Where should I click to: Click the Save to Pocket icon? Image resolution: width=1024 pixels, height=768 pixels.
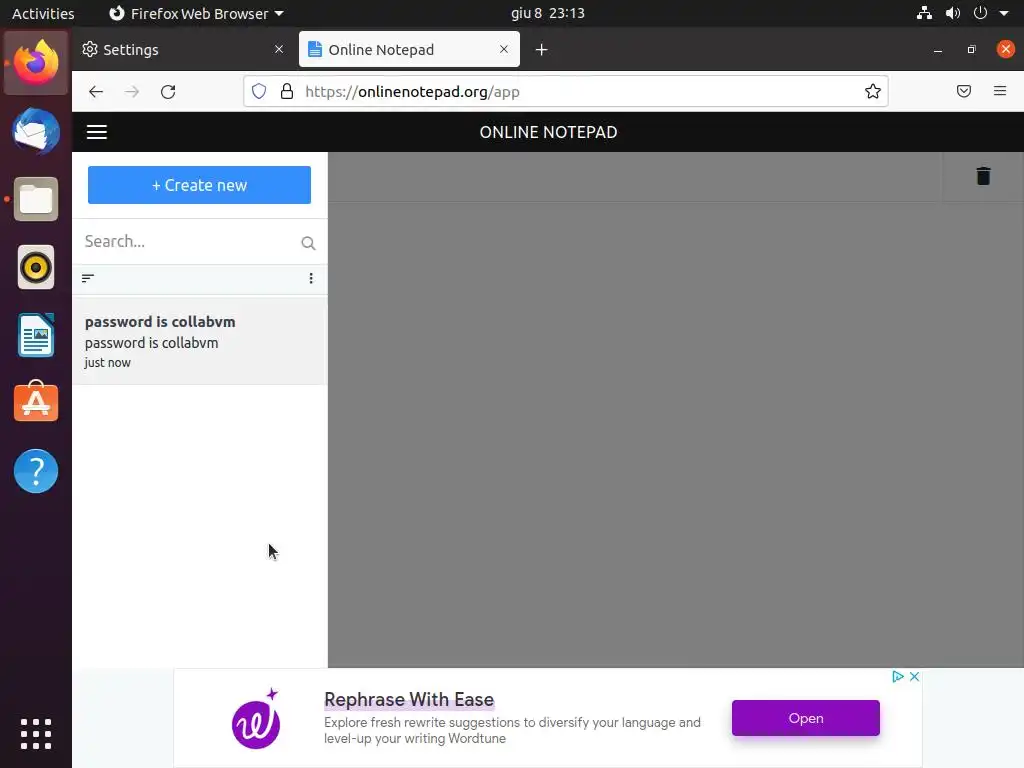964,91
